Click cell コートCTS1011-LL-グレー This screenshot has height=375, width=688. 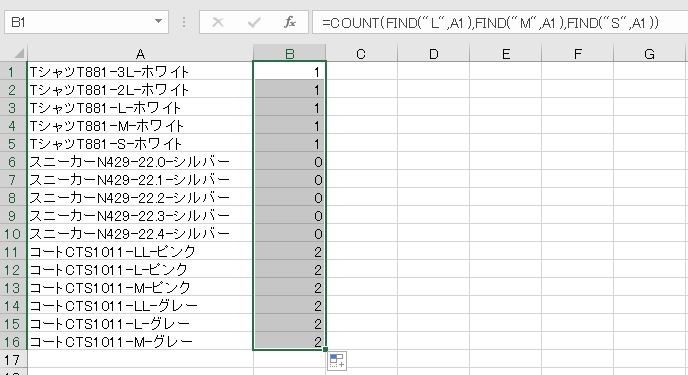coord(140,305)
